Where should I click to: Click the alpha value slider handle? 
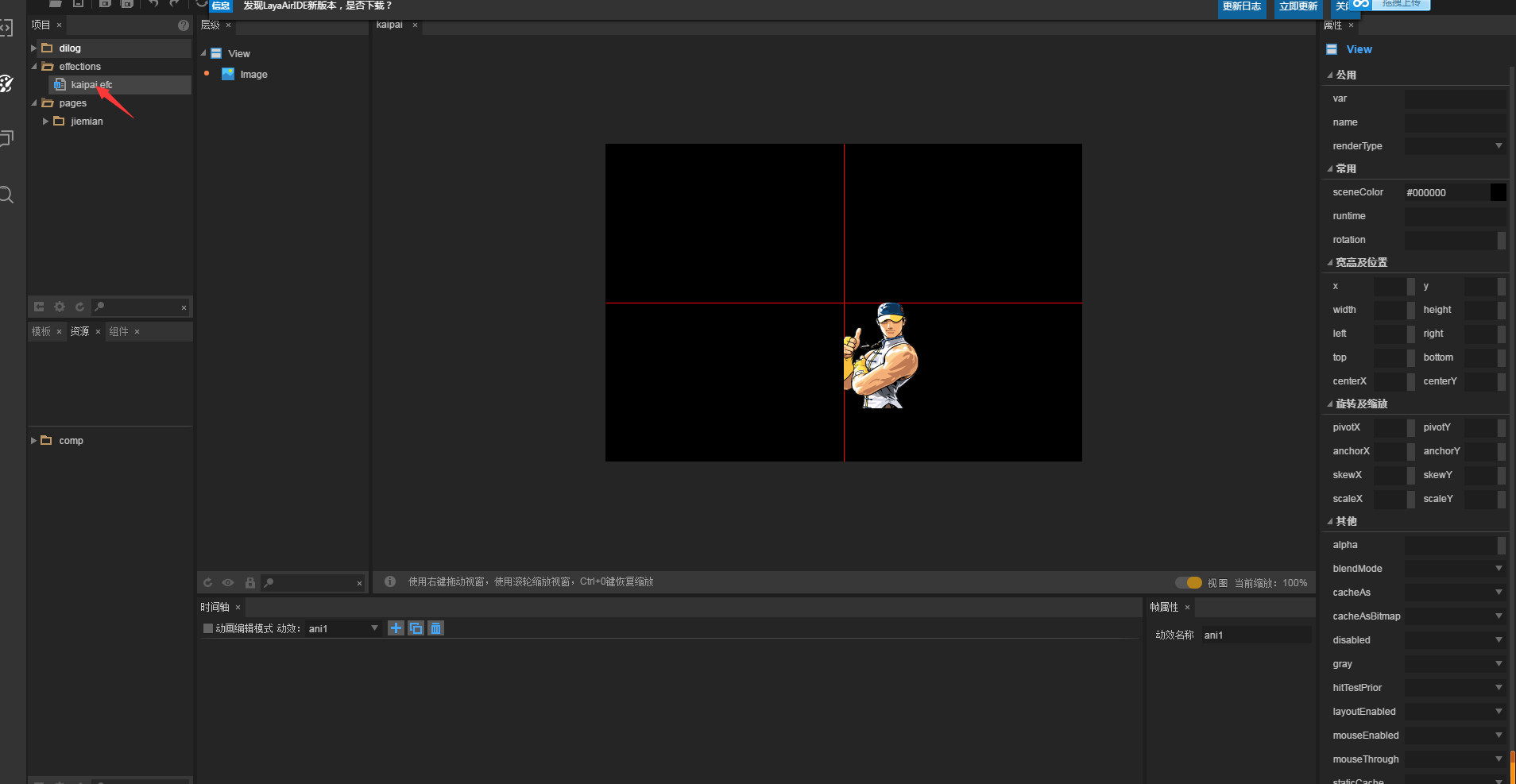coord(1502,545)
